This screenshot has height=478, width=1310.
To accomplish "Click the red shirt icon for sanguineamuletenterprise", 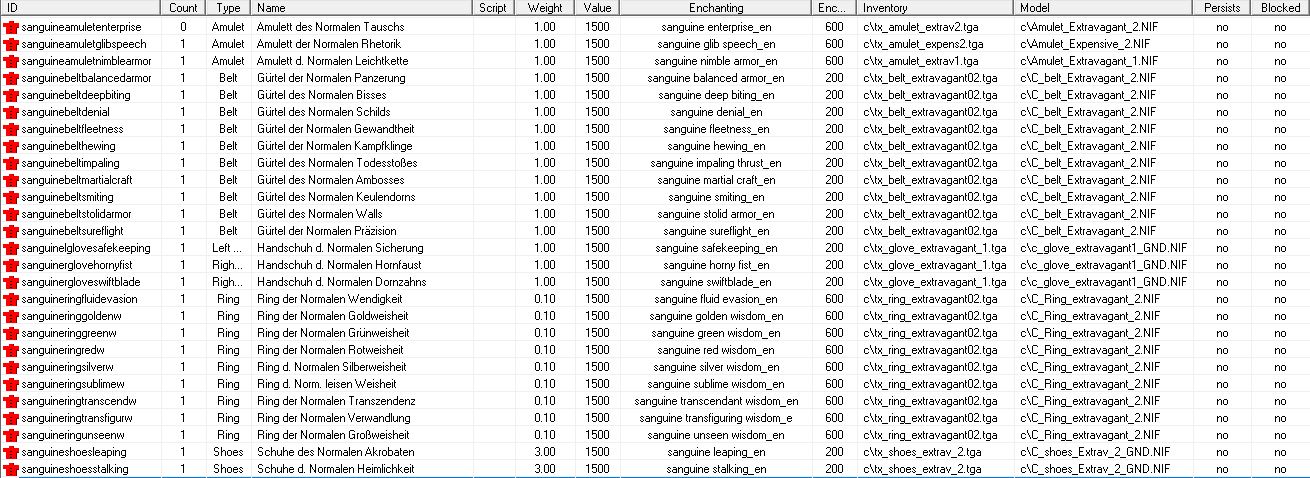I will point(11,27).
